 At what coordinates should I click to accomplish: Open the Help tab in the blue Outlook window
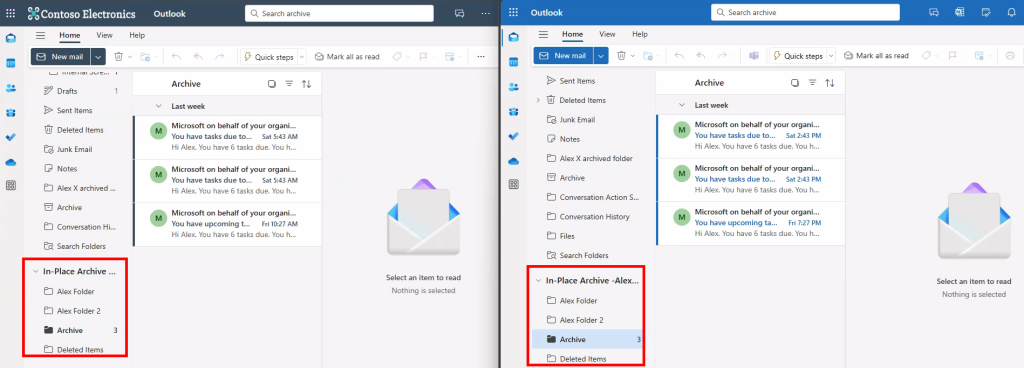640,34
